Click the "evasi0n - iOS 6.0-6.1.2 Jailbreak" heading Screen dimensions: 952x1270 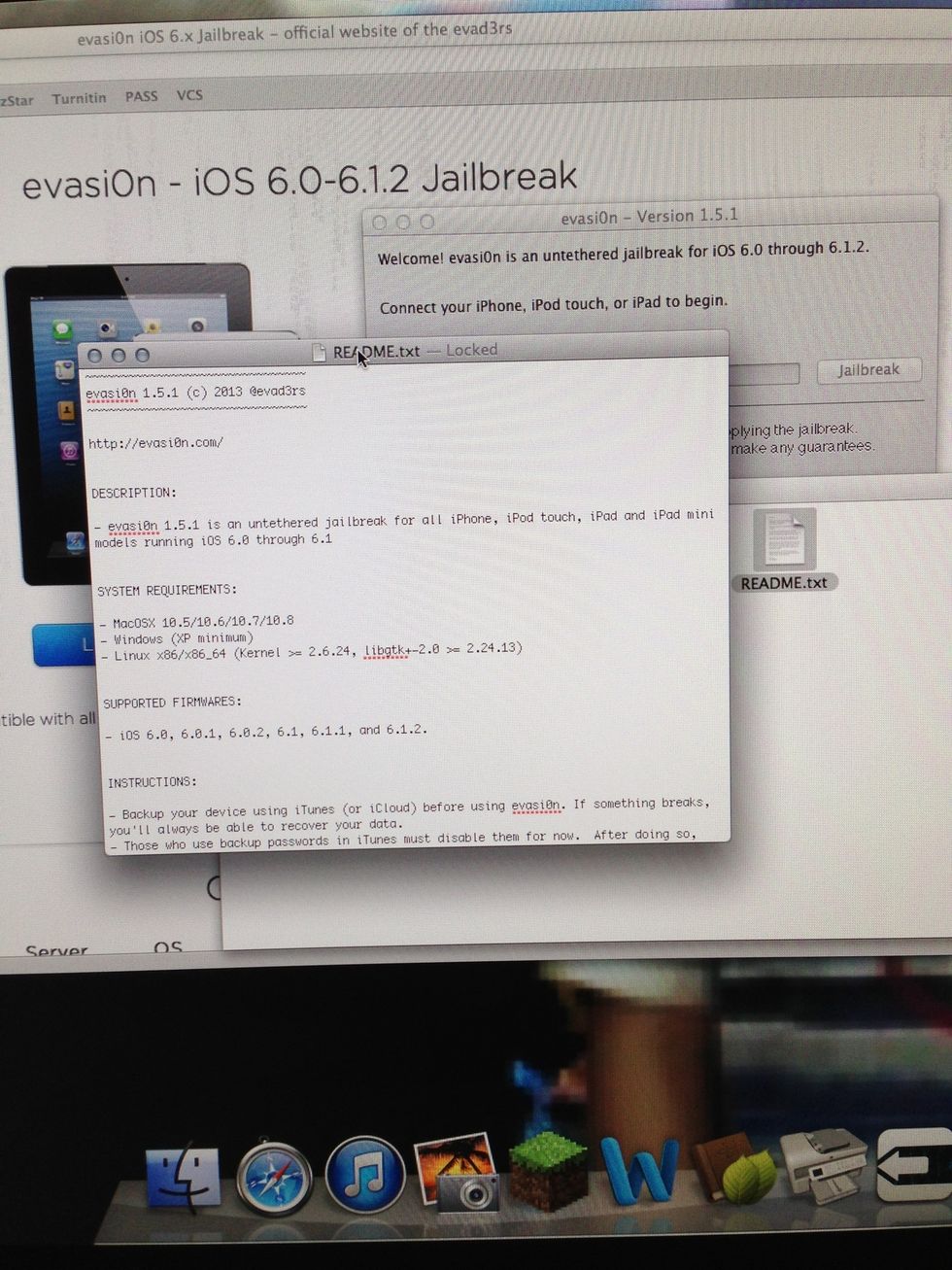coord(299,181)
